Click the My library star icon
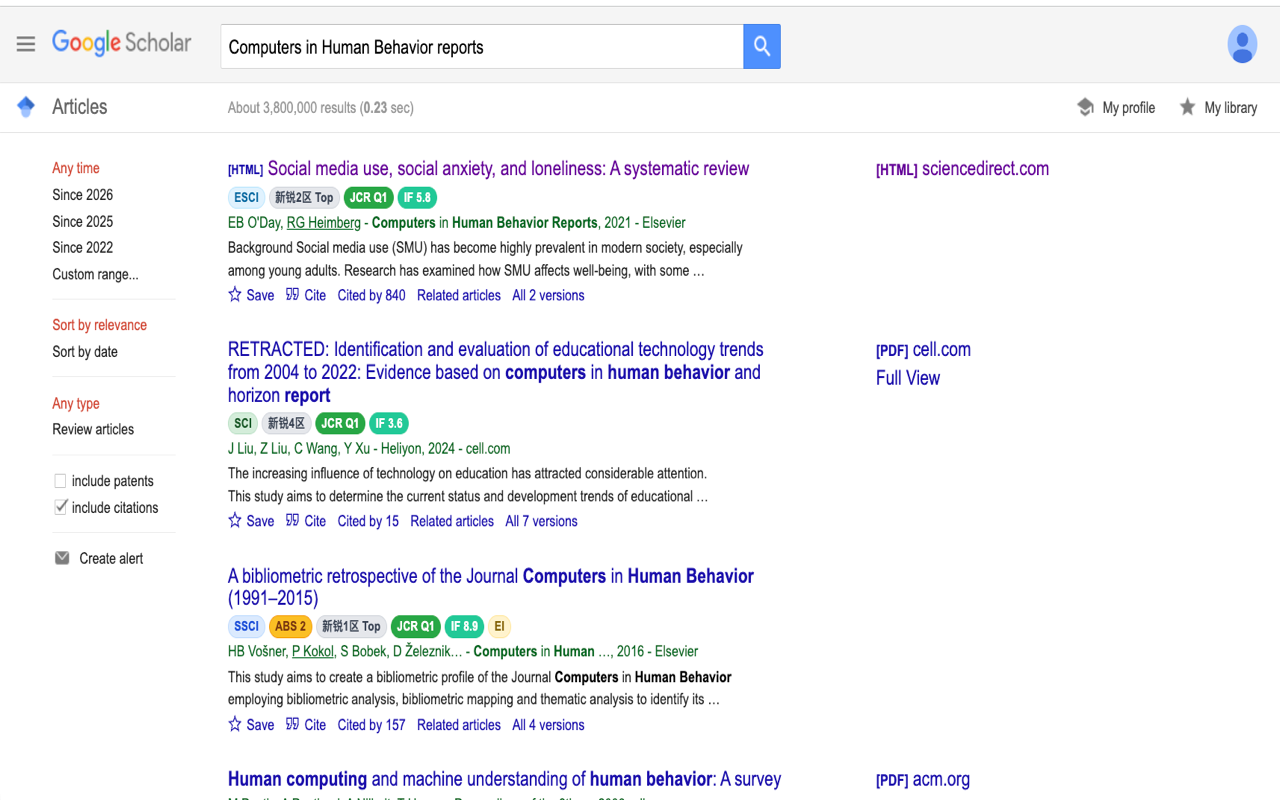The width and height of the screenshot is (1280, 800). [1187, 107]
